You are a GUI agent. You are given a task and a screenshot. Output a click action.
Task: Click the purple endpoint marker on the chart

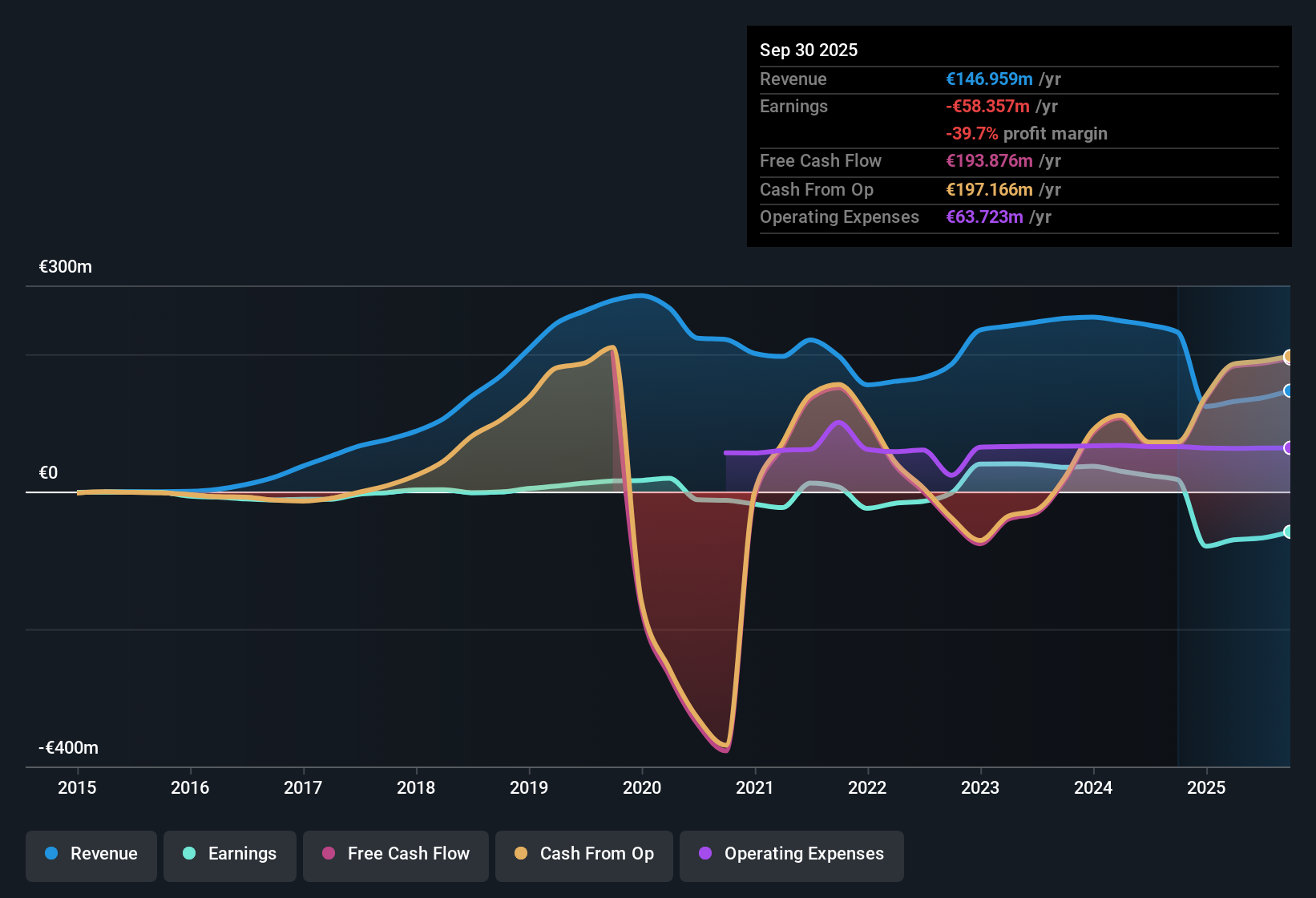coord(1289,449)
